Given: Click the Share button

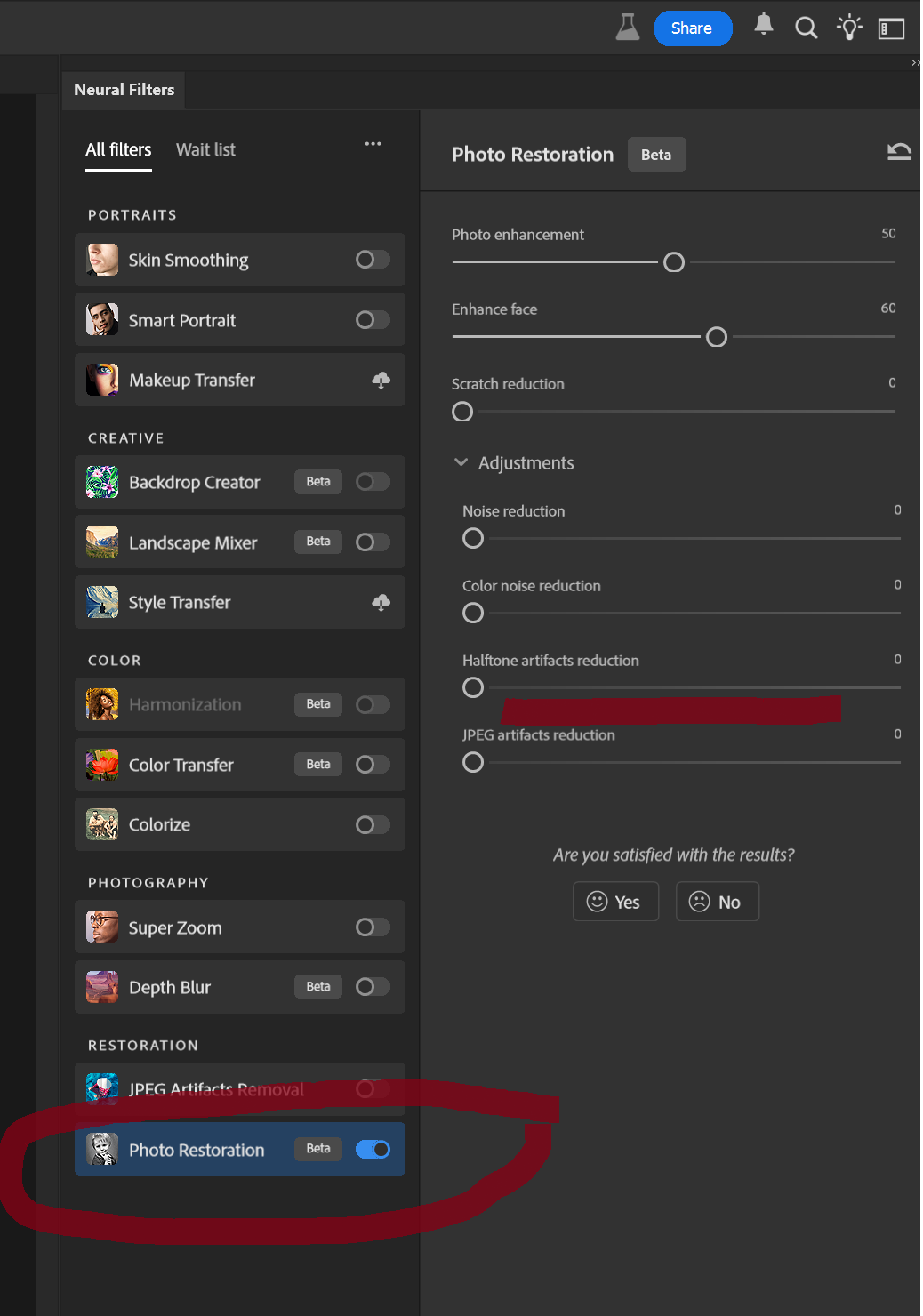Looking at the screenshot, I should (x=693, y=28).
